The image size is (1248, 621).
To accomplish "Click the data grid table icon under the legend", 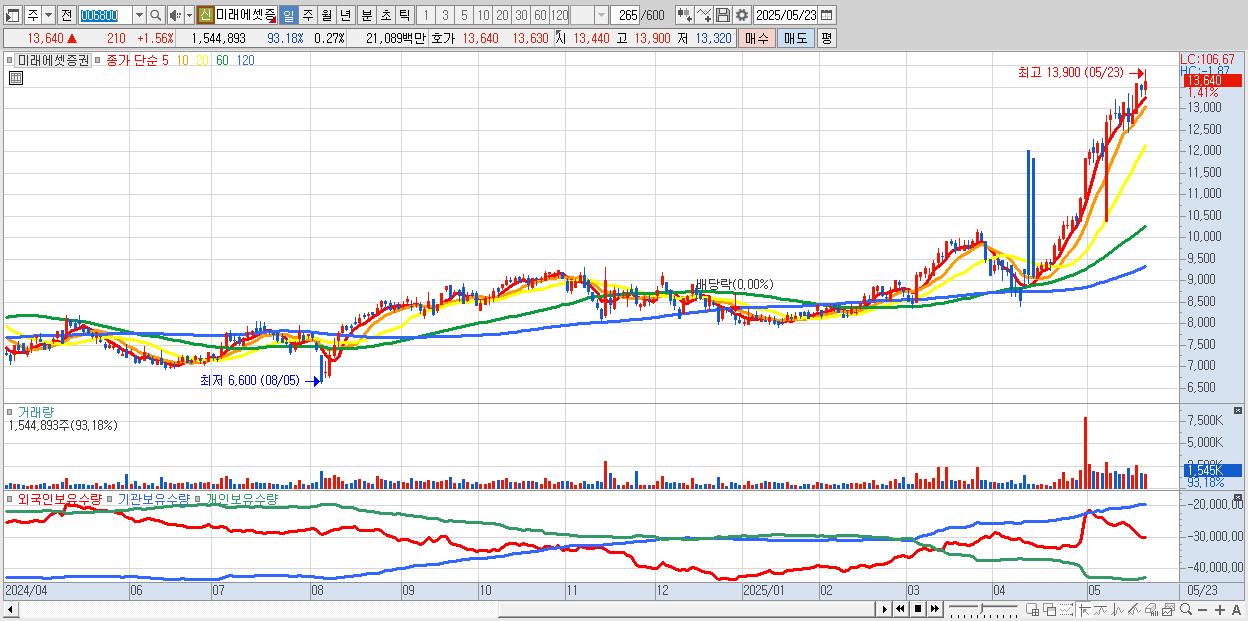I will [16, 78].
